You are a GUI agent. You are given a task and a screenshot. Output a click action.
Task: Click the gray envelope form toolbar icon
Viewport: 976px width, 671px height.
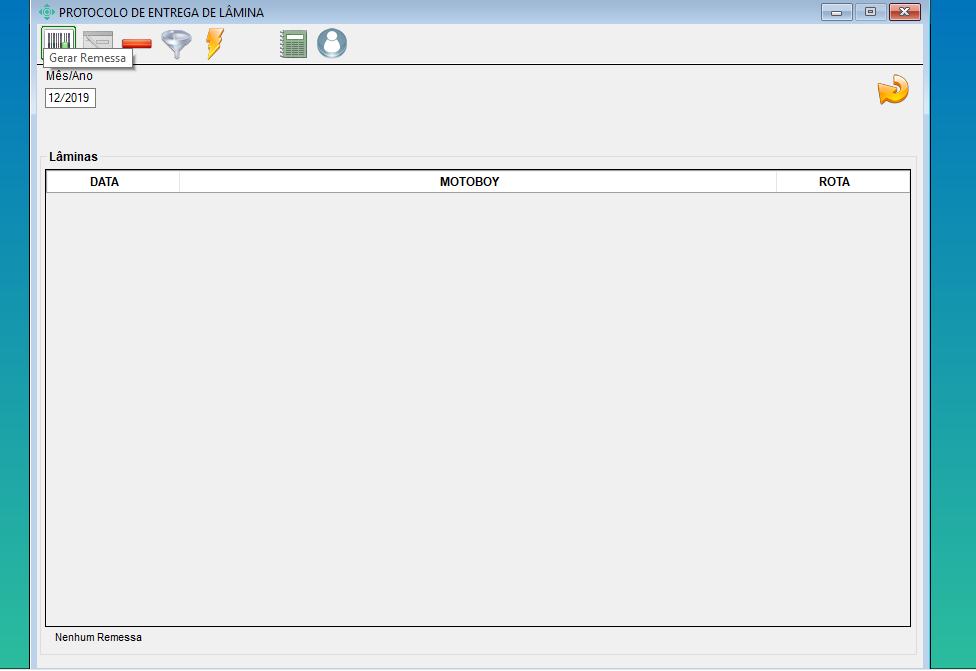tap(98, 42)
